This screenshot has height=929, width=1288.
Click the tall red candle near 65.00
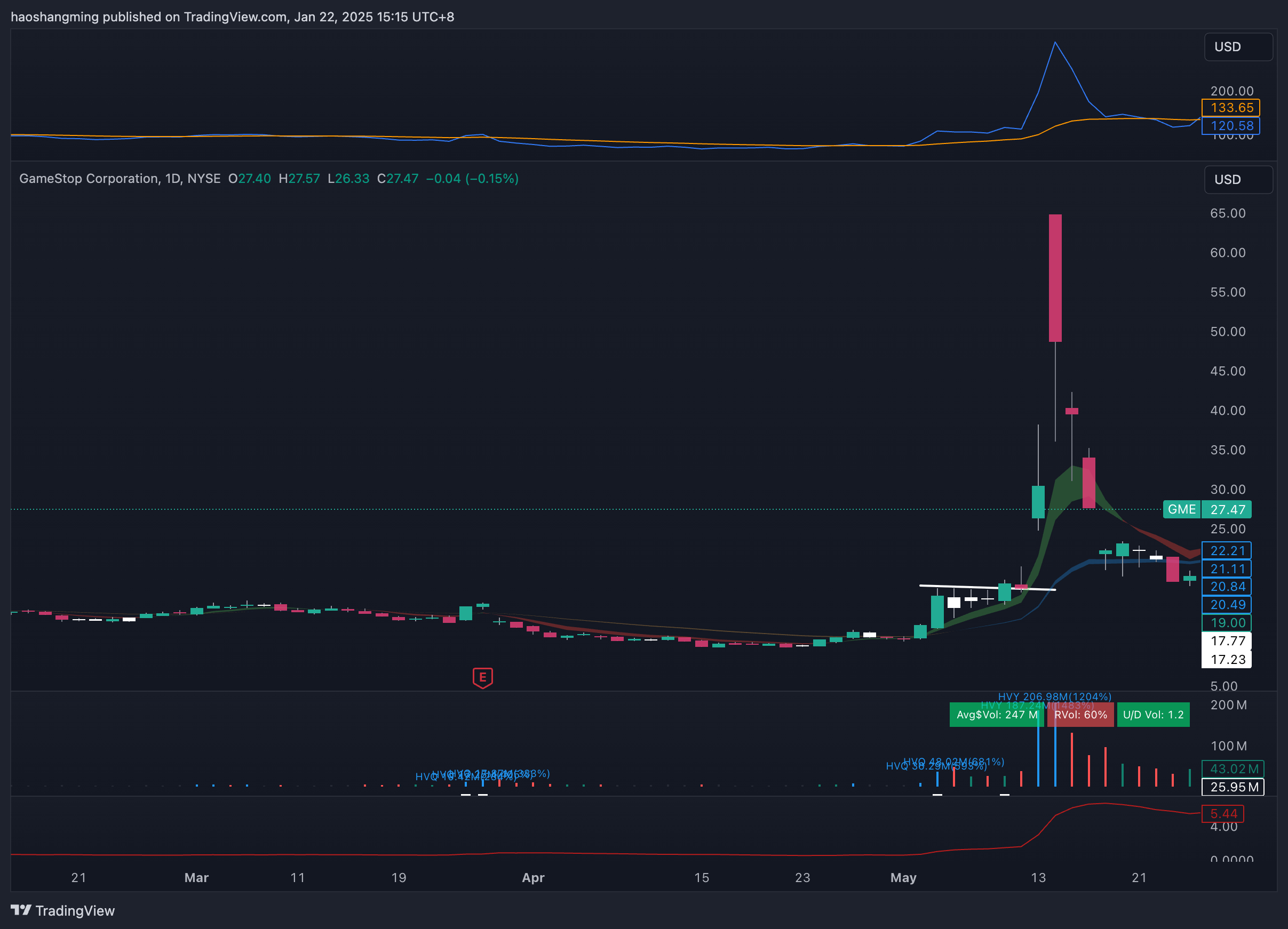click(x=1055, y=278)
